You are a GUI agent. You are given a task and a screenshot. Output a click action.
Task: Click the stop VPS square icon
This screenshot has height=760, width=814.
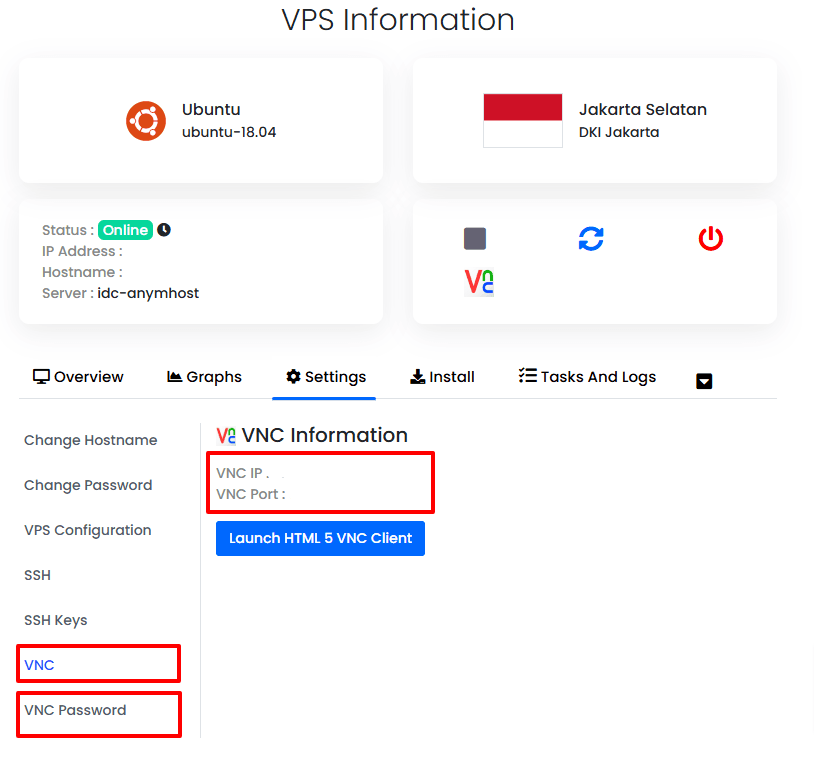475,239
